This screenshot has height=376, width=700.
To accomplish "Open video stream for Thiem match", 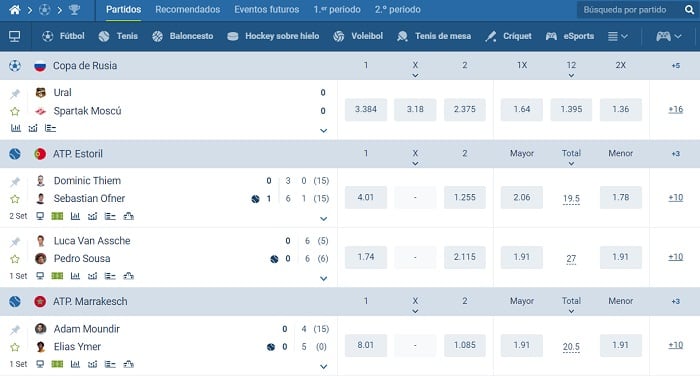I will (x=40, y=216).
